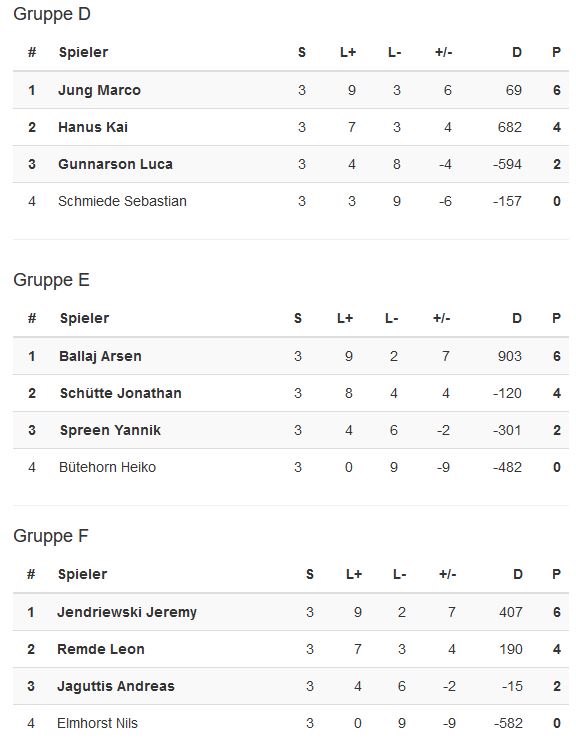Select Remde Leon in Gruppe F
This screenshot has height=749, width=576.
(x=101, y=649)
